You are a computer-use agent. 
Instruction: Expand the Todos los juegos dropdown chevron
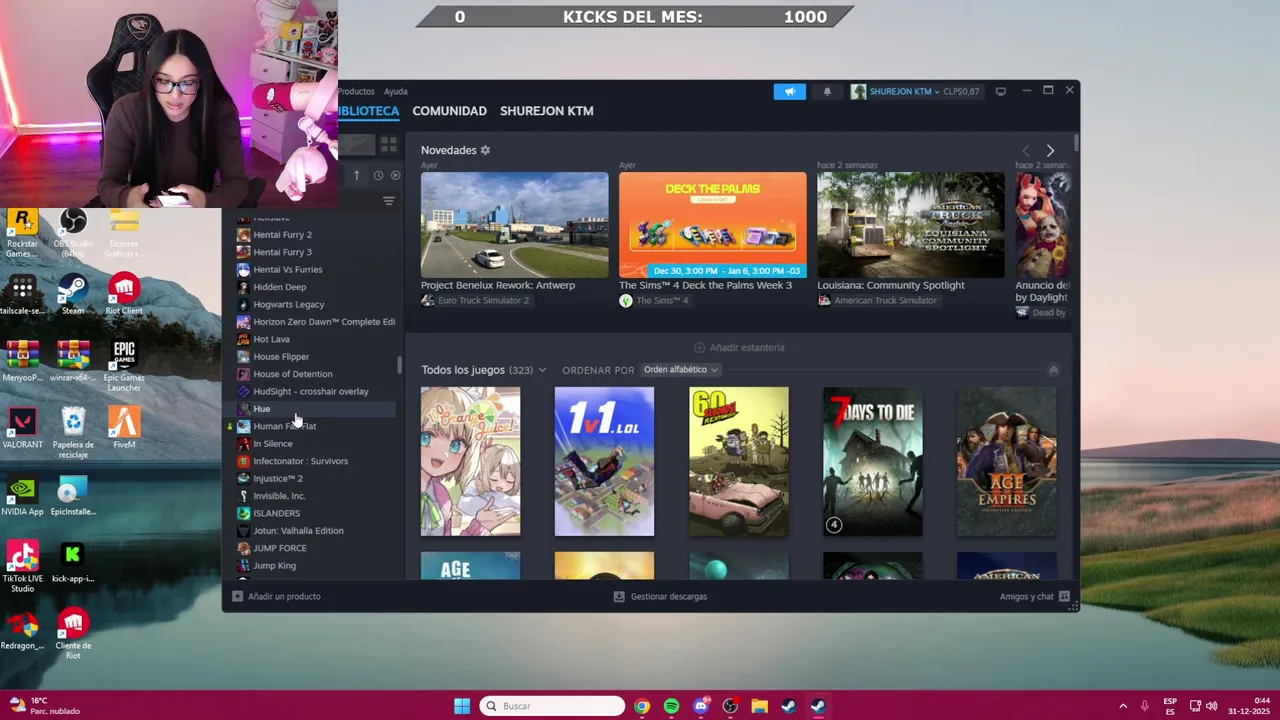pos(542,370)
